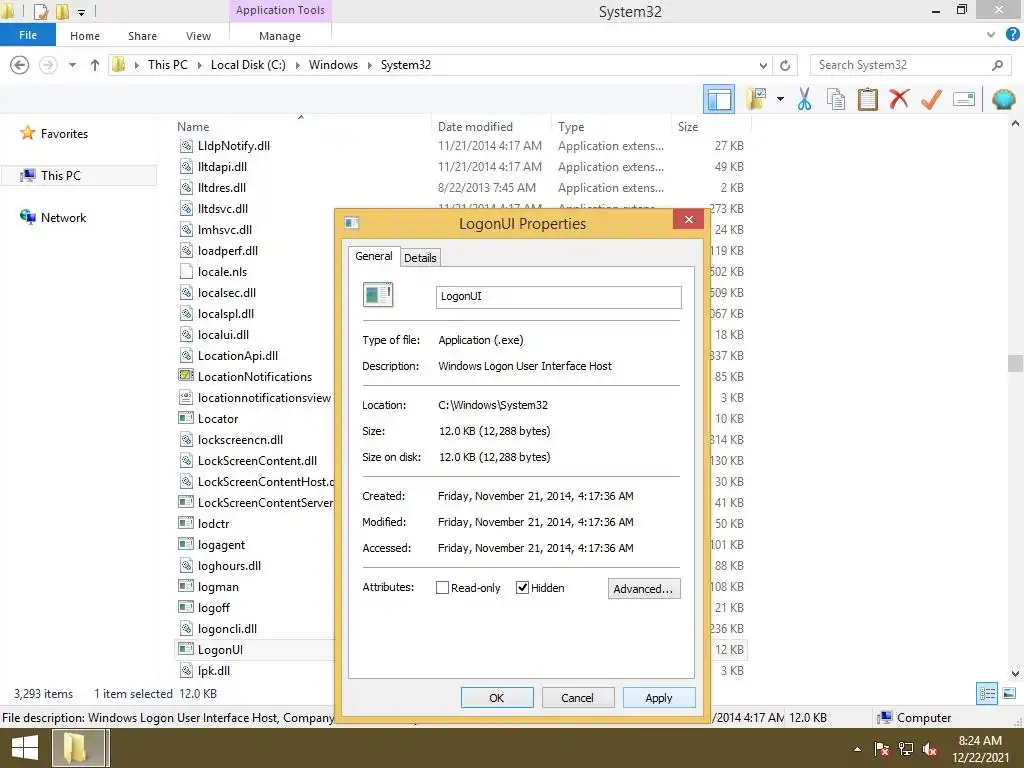The height and width of the screenshot is (768, 1024).
Task: Open Help via the blue question mark
Action: (x=1012, y=35)
